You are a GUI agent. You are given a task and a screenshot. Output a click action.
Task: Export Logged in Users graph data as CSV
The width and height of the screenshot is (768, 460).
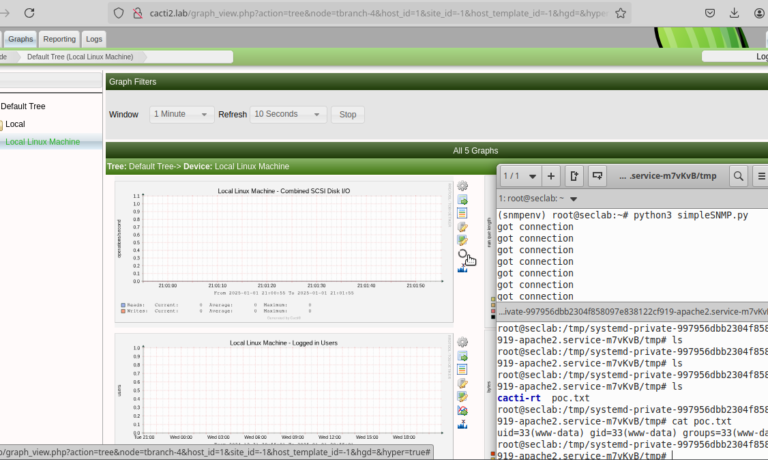462,356
